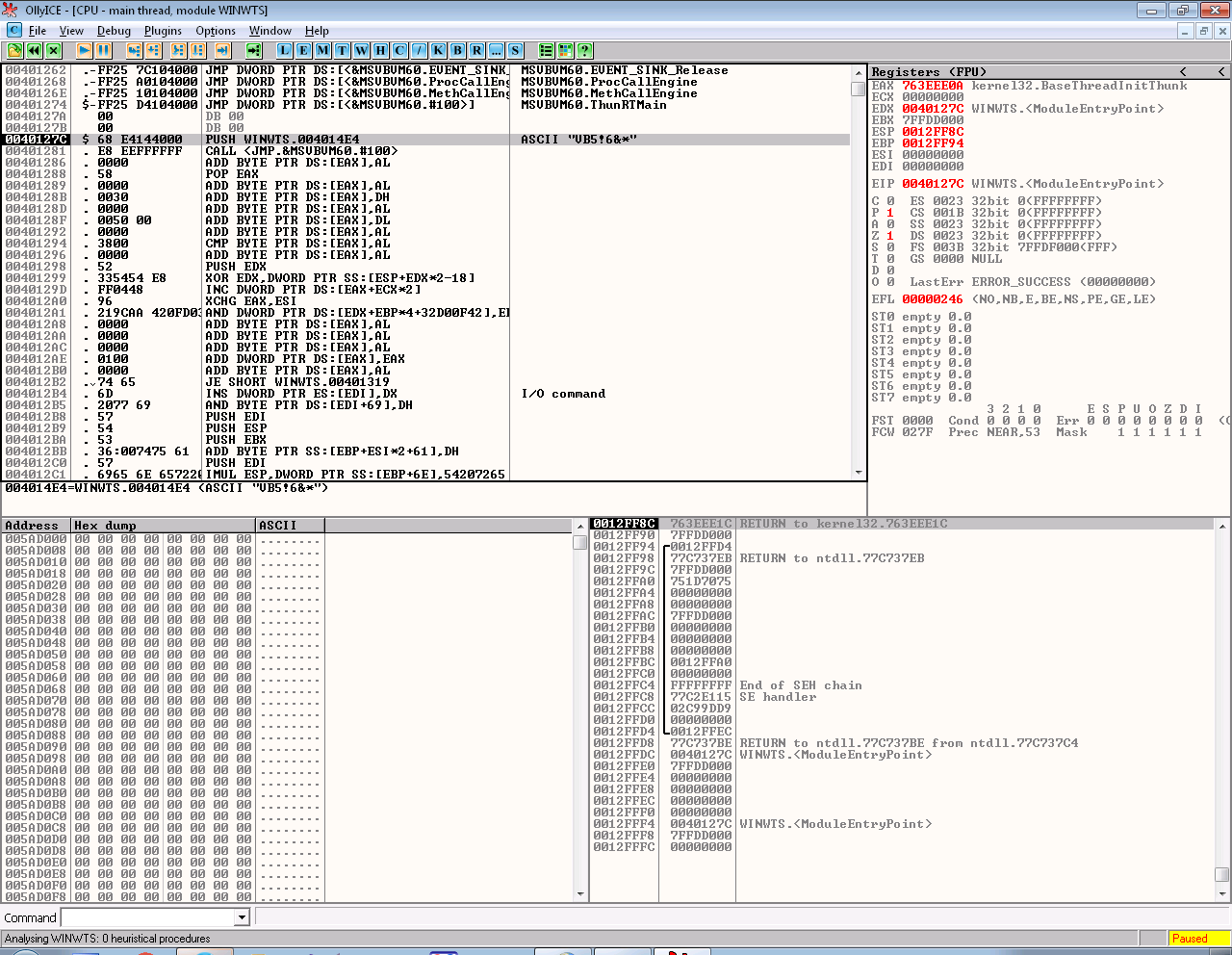Open the Debug menu

(114, 31)
